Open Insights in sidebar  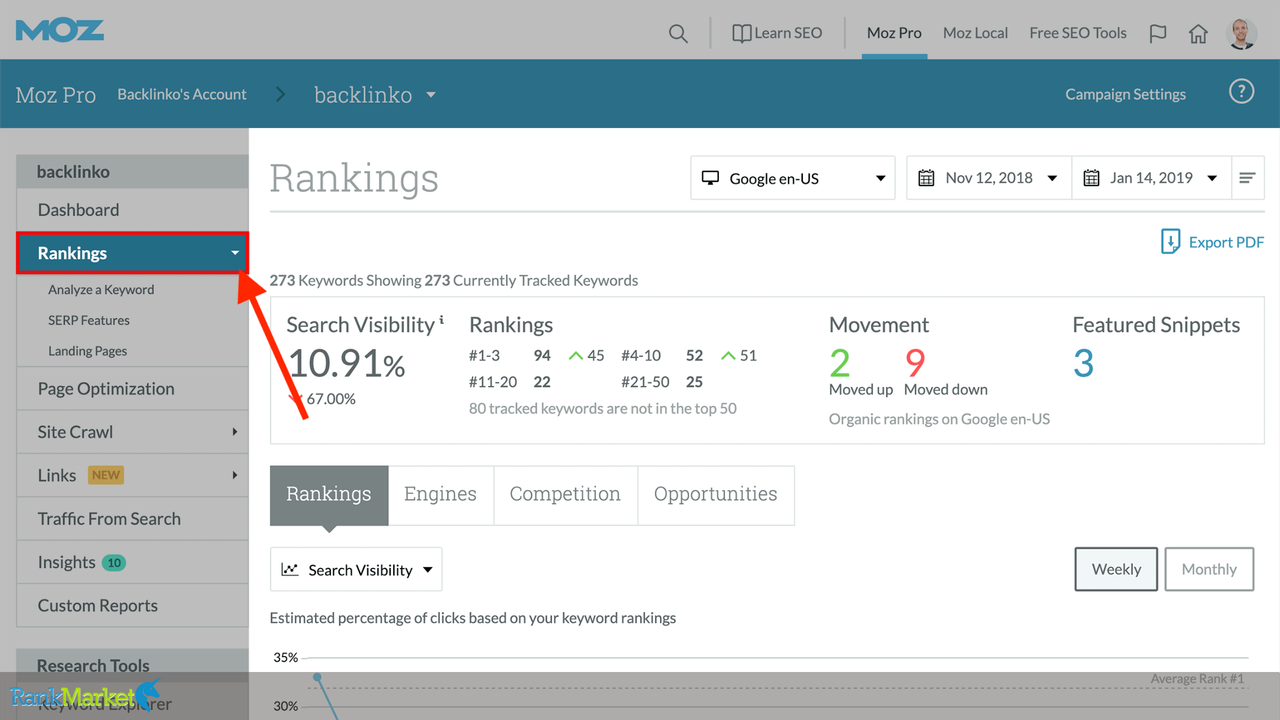pos(132,562)
